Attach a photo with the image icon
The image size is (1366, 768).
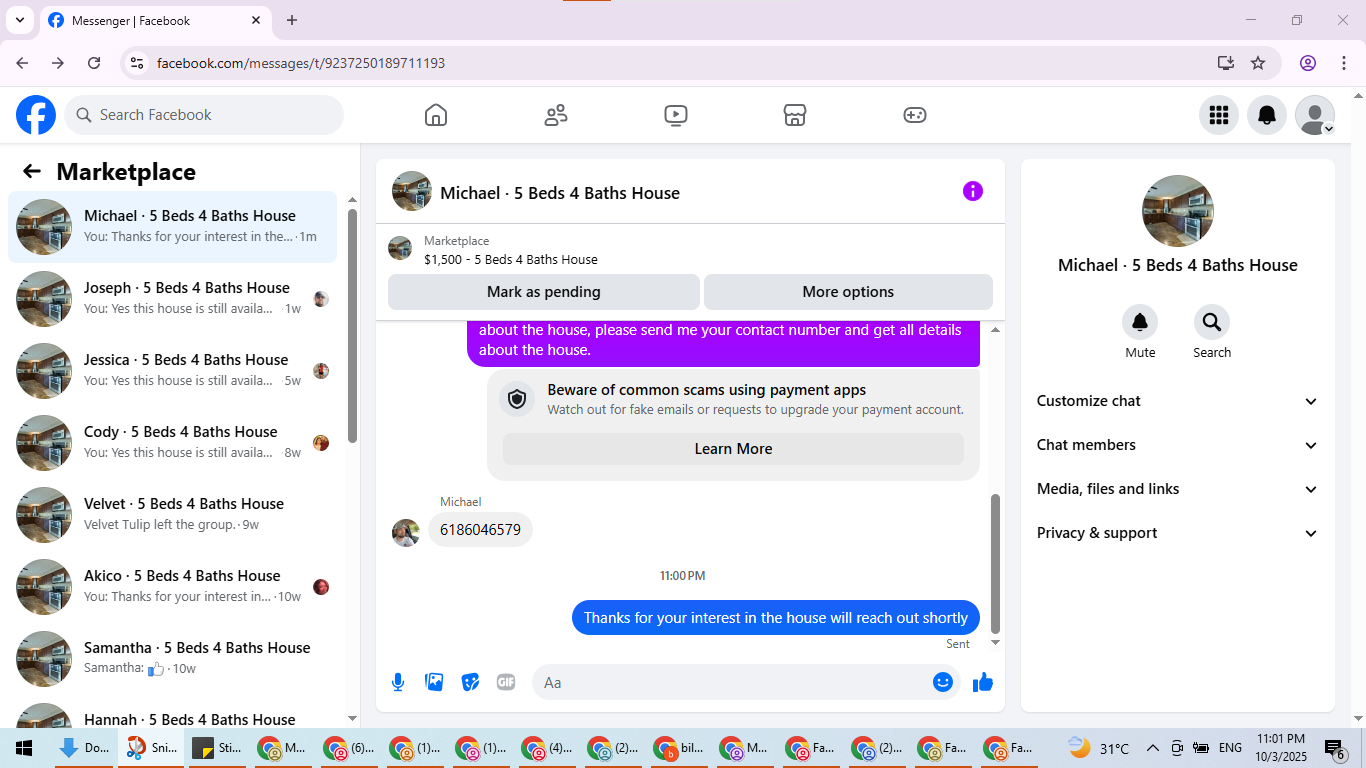click(x=434, y=682)
